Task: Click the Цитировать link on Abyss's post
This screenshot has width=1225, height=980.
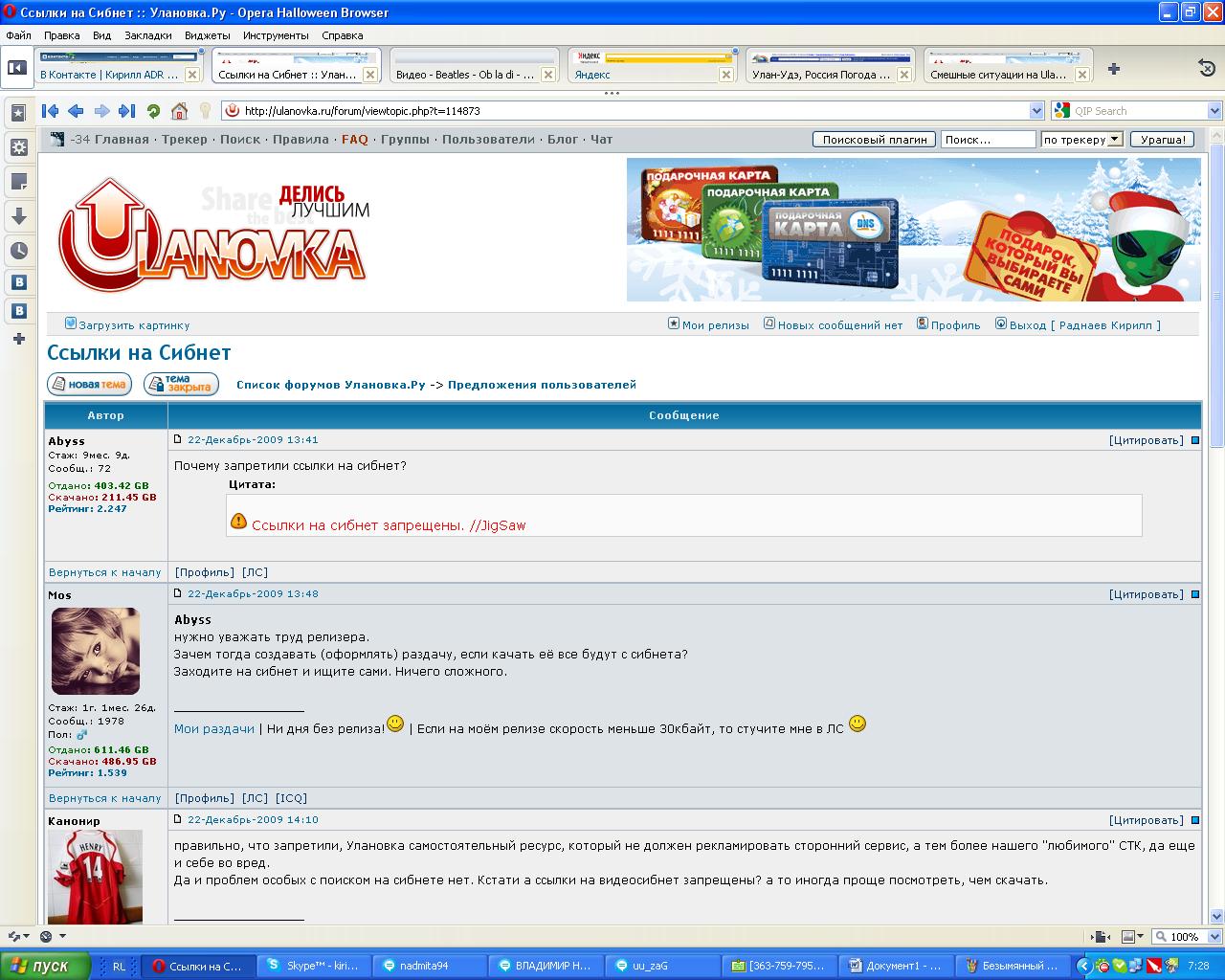Action: pos(1146,440)
